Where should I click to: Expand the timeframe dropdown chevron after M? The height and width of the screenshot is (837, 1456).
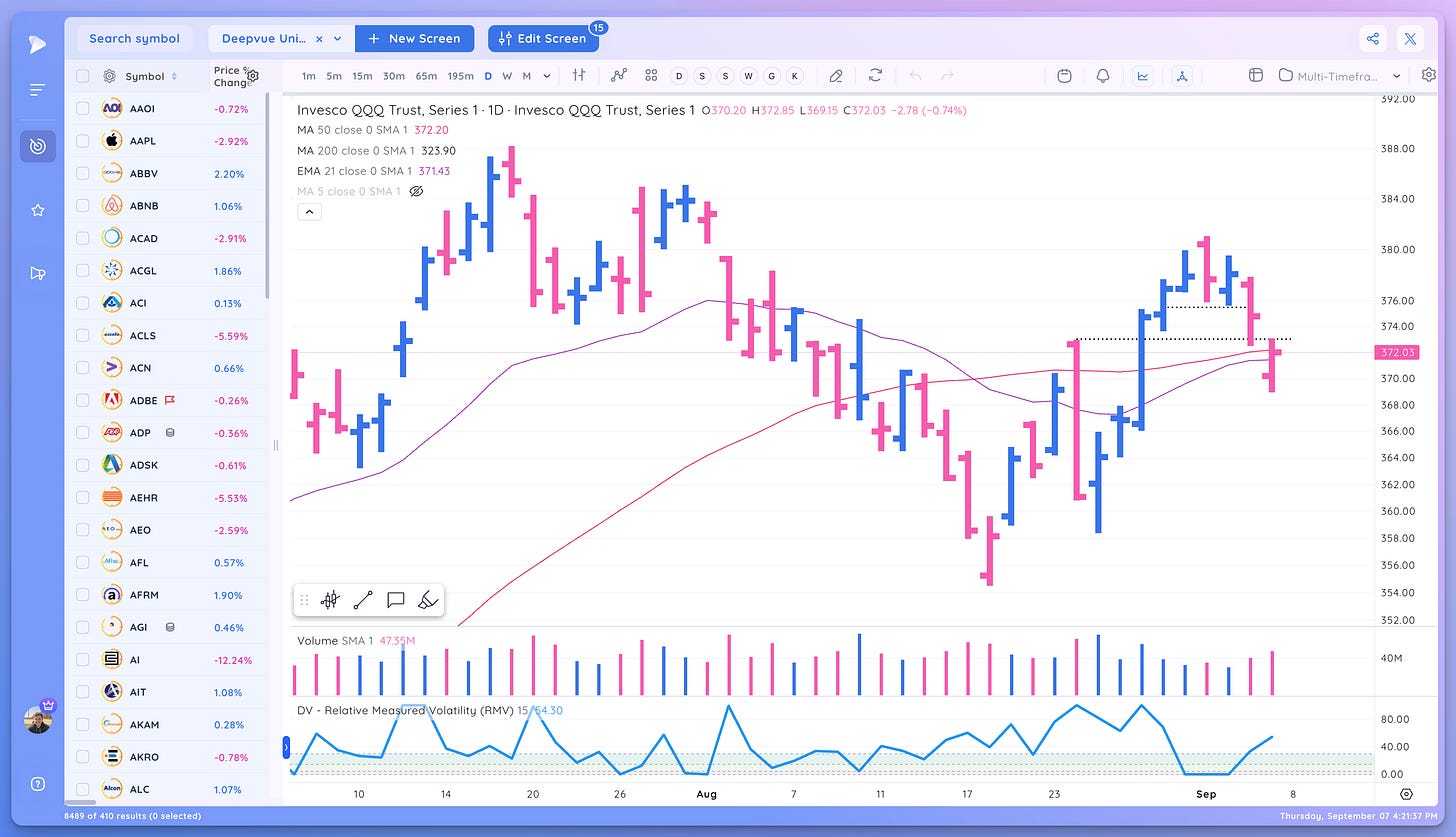[x=547, y=75]
